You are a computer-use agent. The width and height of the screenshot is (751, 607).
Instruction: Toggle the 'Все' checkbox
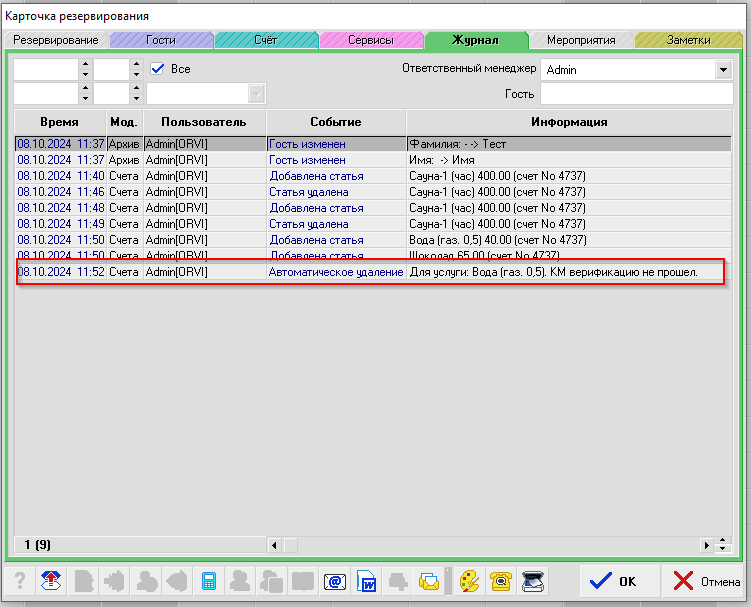(157, 69)
